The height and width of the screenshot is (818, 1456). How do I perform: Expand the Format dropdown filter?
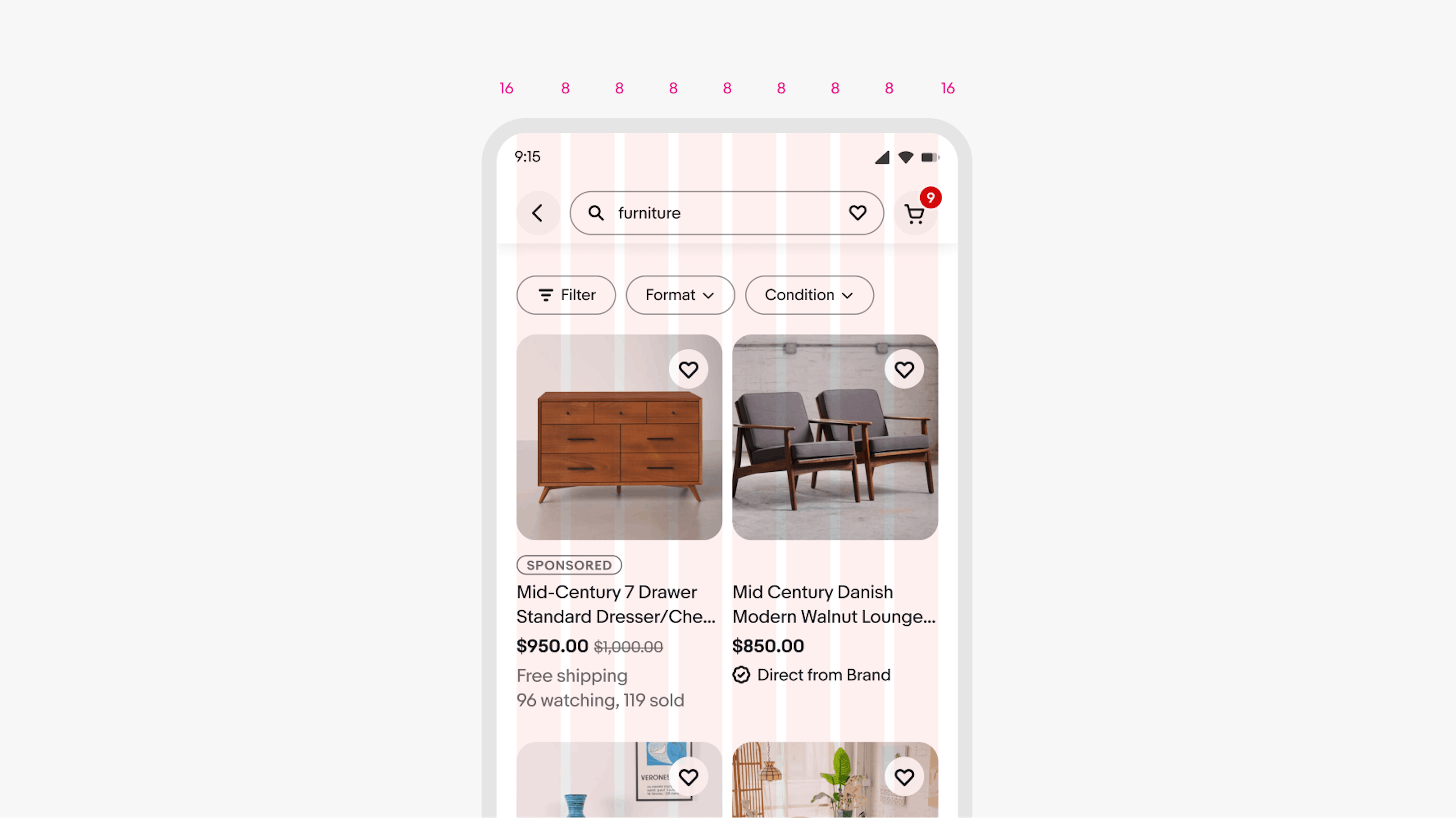pyautogui.click(x=680, y=294)
